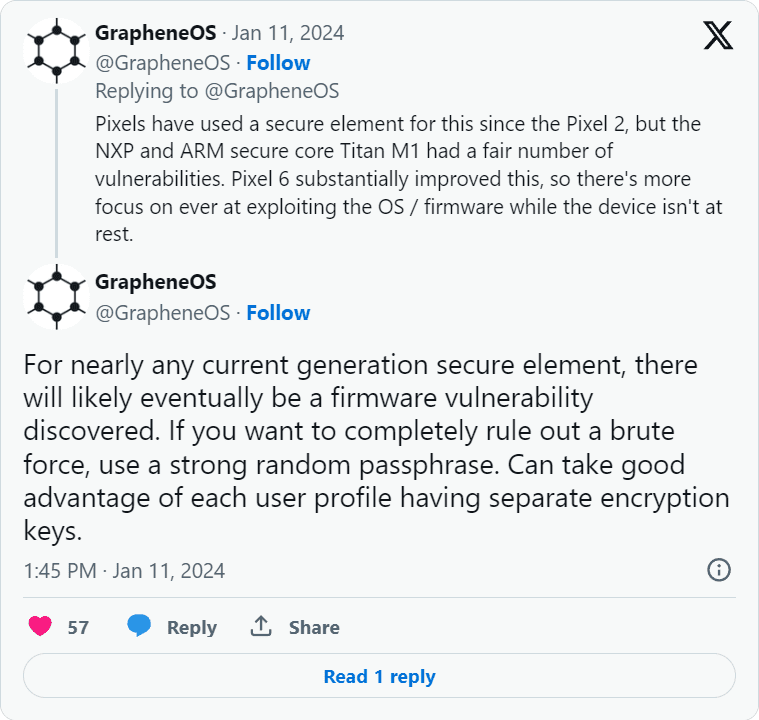This screenshot has width=759, height=720.
Task: Click the top GrapheneOS avatar
Action: pos(56,49)
